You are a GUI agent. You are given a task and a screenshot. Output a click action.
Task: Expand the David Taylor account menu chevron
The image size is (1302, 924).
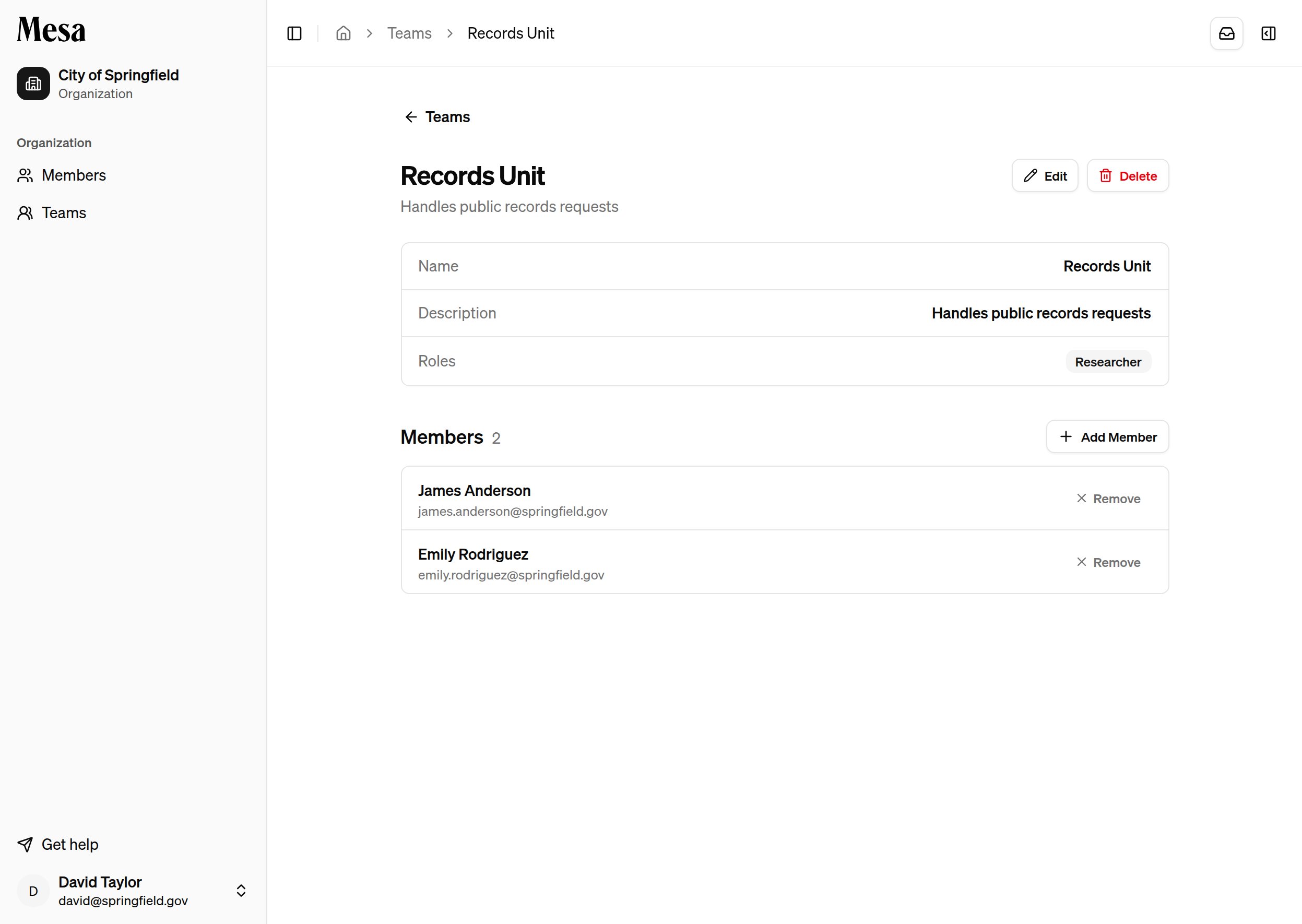tap(241, 891)
